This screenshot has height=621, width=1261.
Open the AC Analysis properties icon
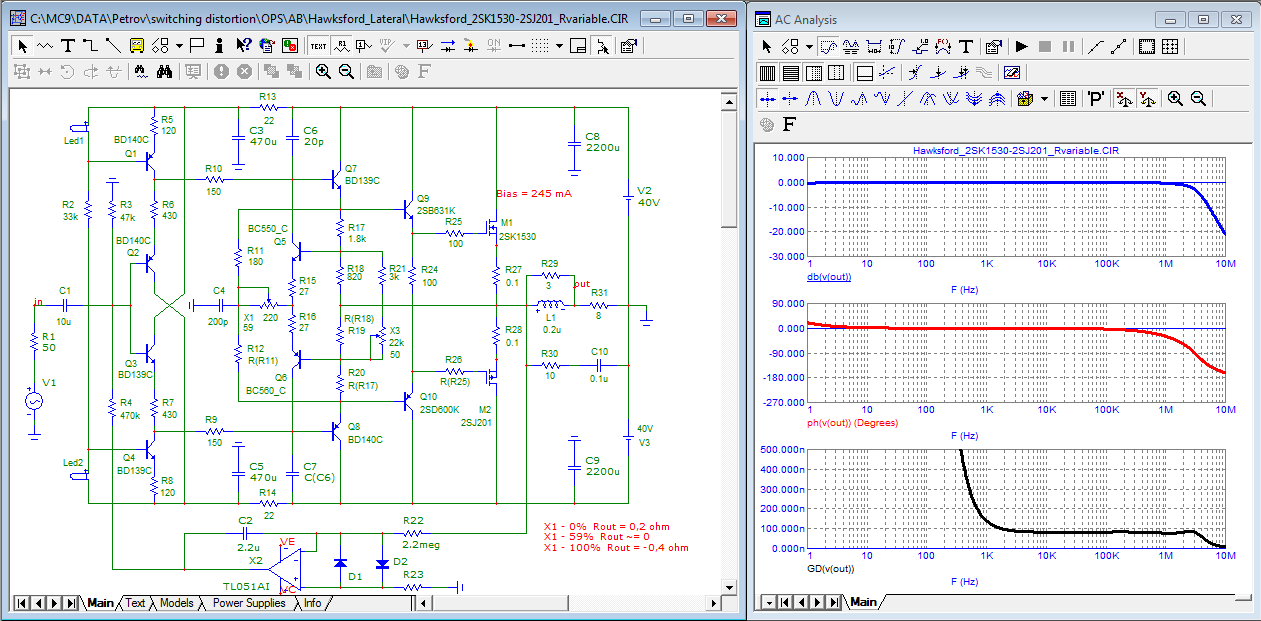pos(993,46)
